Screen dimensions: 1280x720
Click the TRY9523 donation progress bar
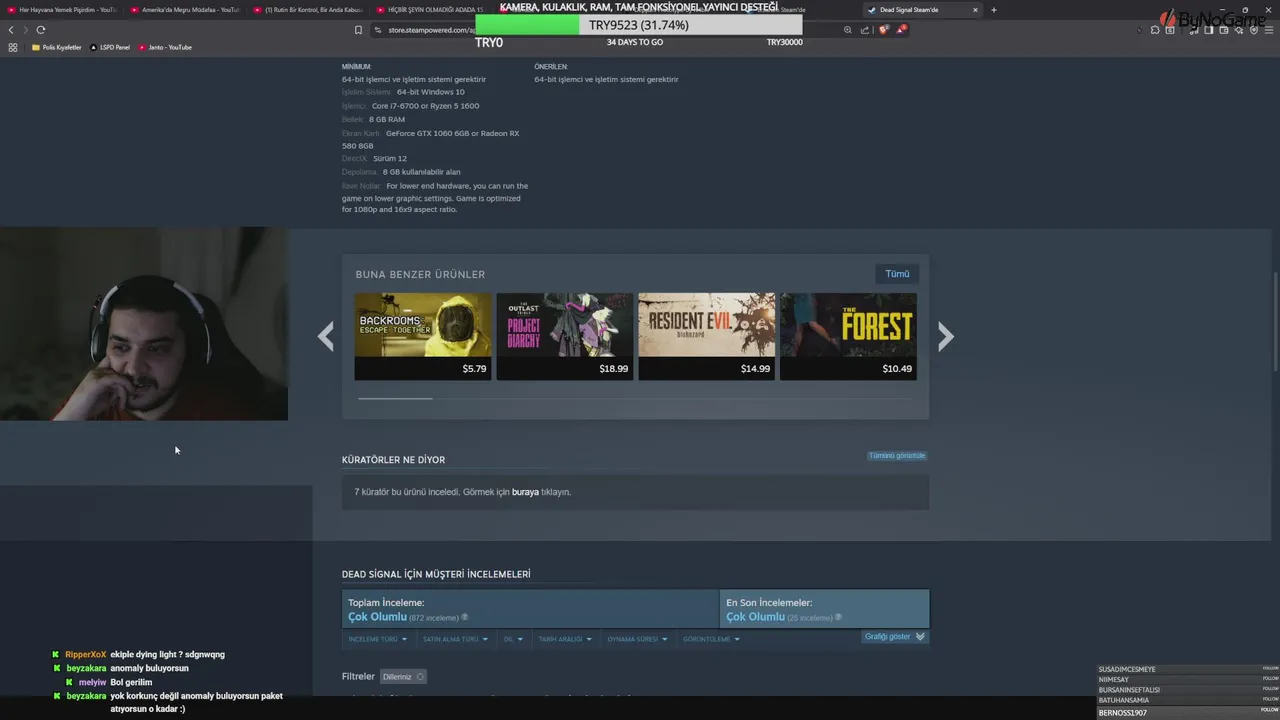[639, 25]
